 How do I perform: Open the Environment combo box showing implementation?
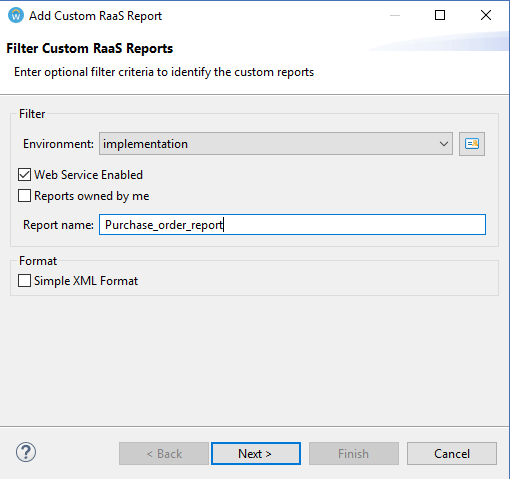coord(276,144)
